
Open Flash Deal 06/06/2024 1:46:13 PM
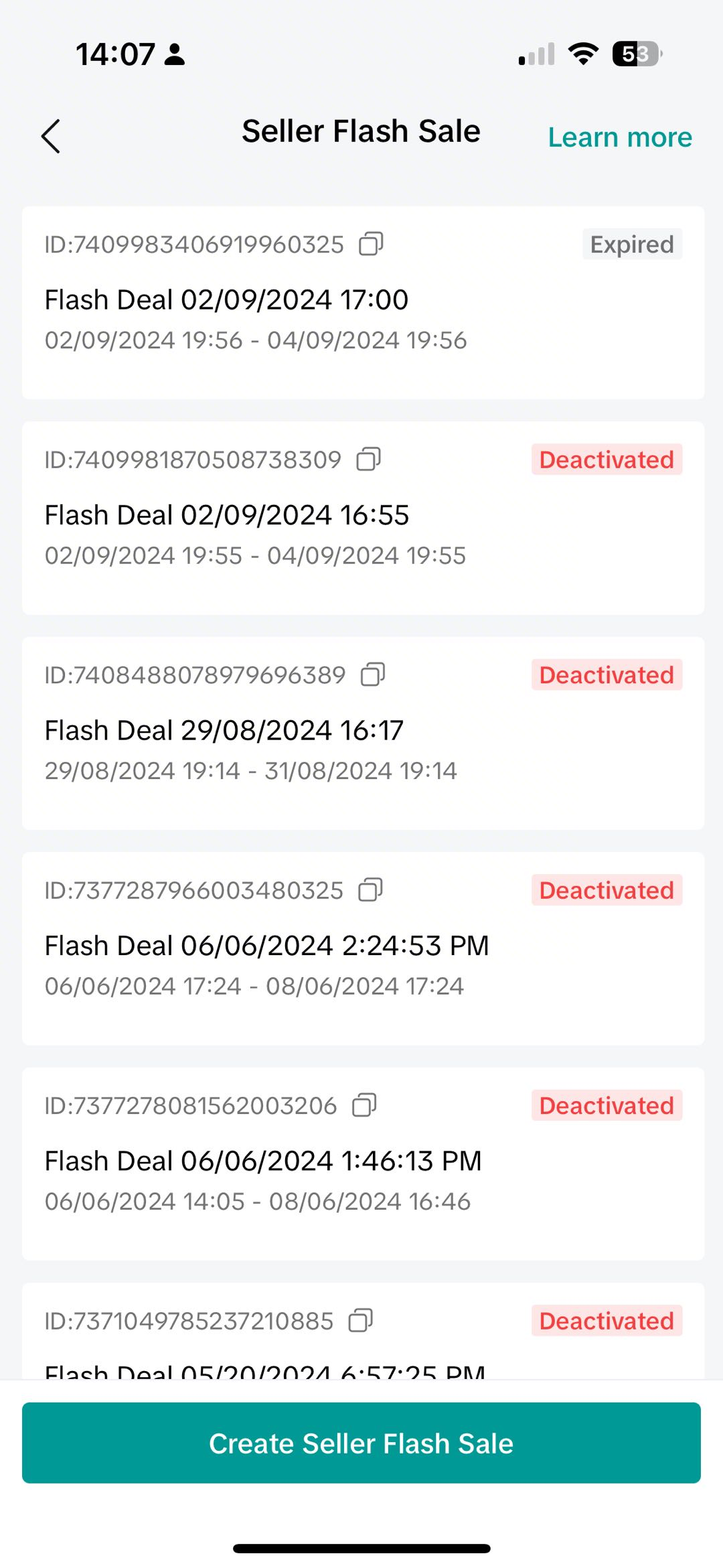pos(262,1161)
